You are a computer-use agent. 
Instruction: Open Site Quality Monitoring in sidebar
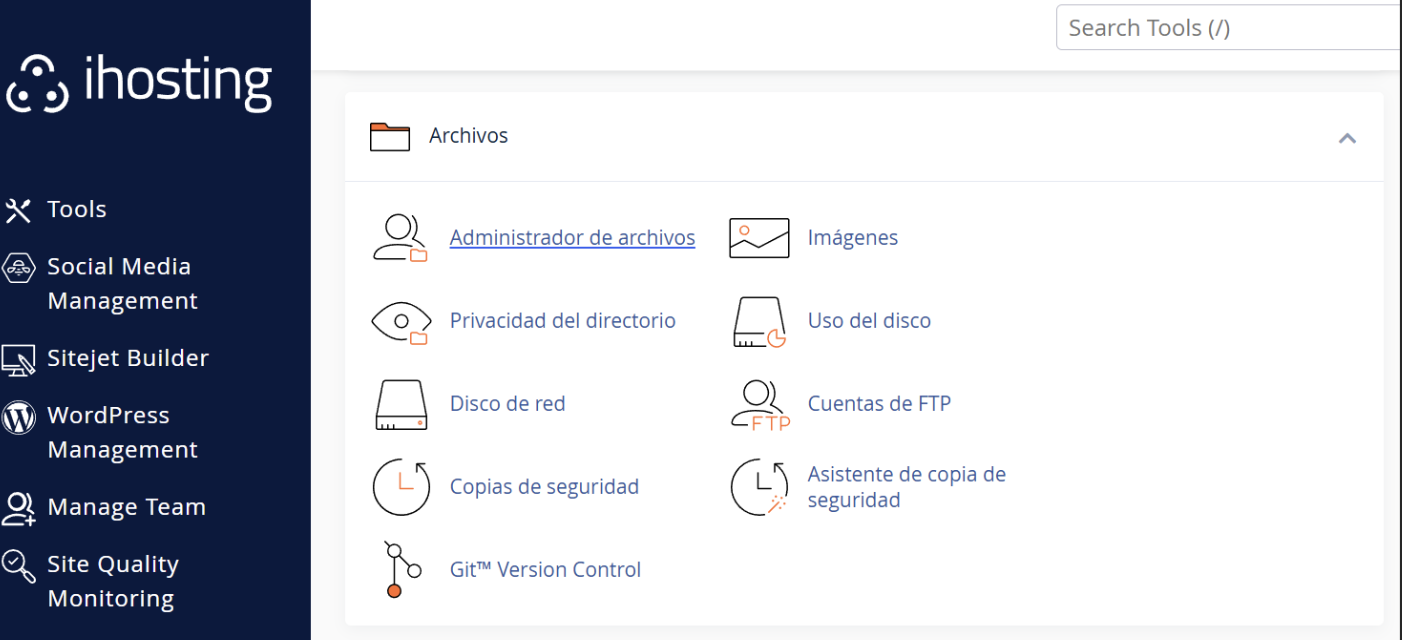click(x=112, y=581)
